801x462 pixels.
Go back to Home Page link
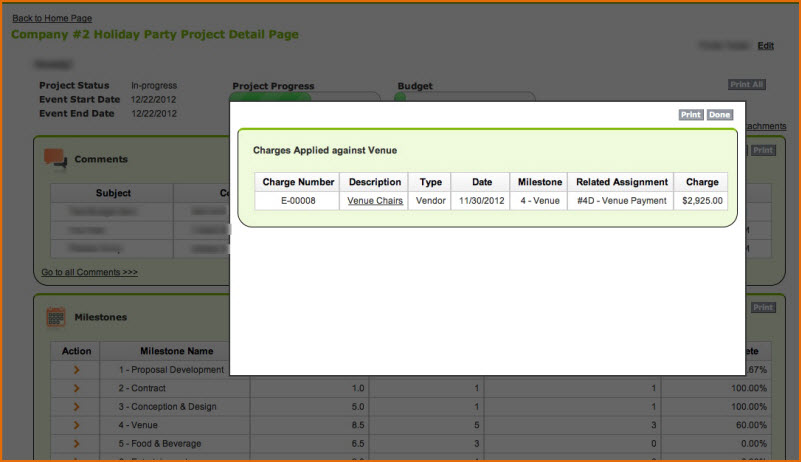[52, 18]
